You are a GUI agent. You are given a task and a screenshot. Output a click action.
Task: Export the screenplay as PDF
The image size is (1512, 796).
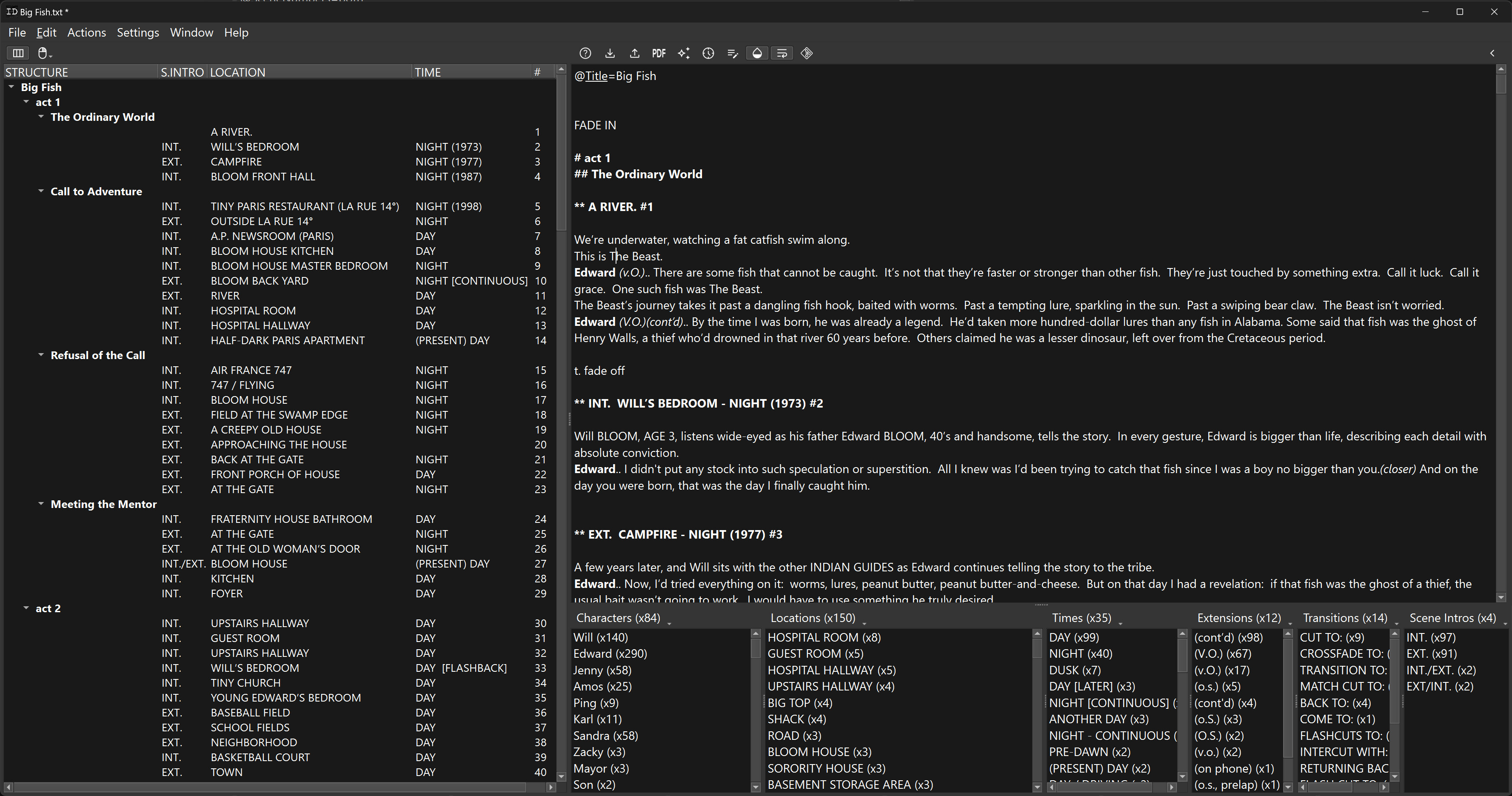click(659, 54)
